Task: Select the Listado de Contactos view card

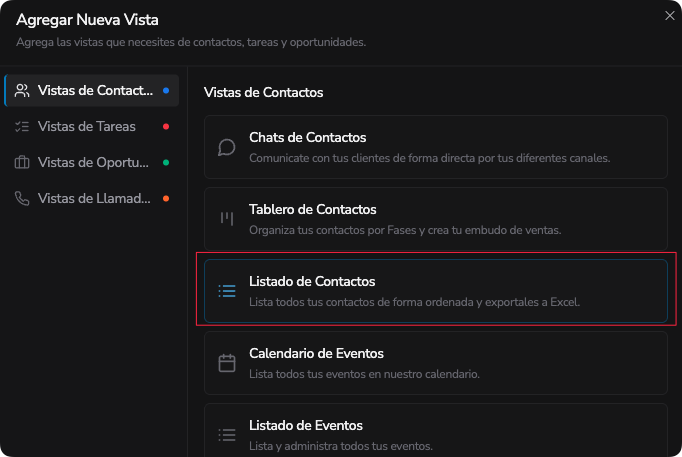Action: coord(436,291)
